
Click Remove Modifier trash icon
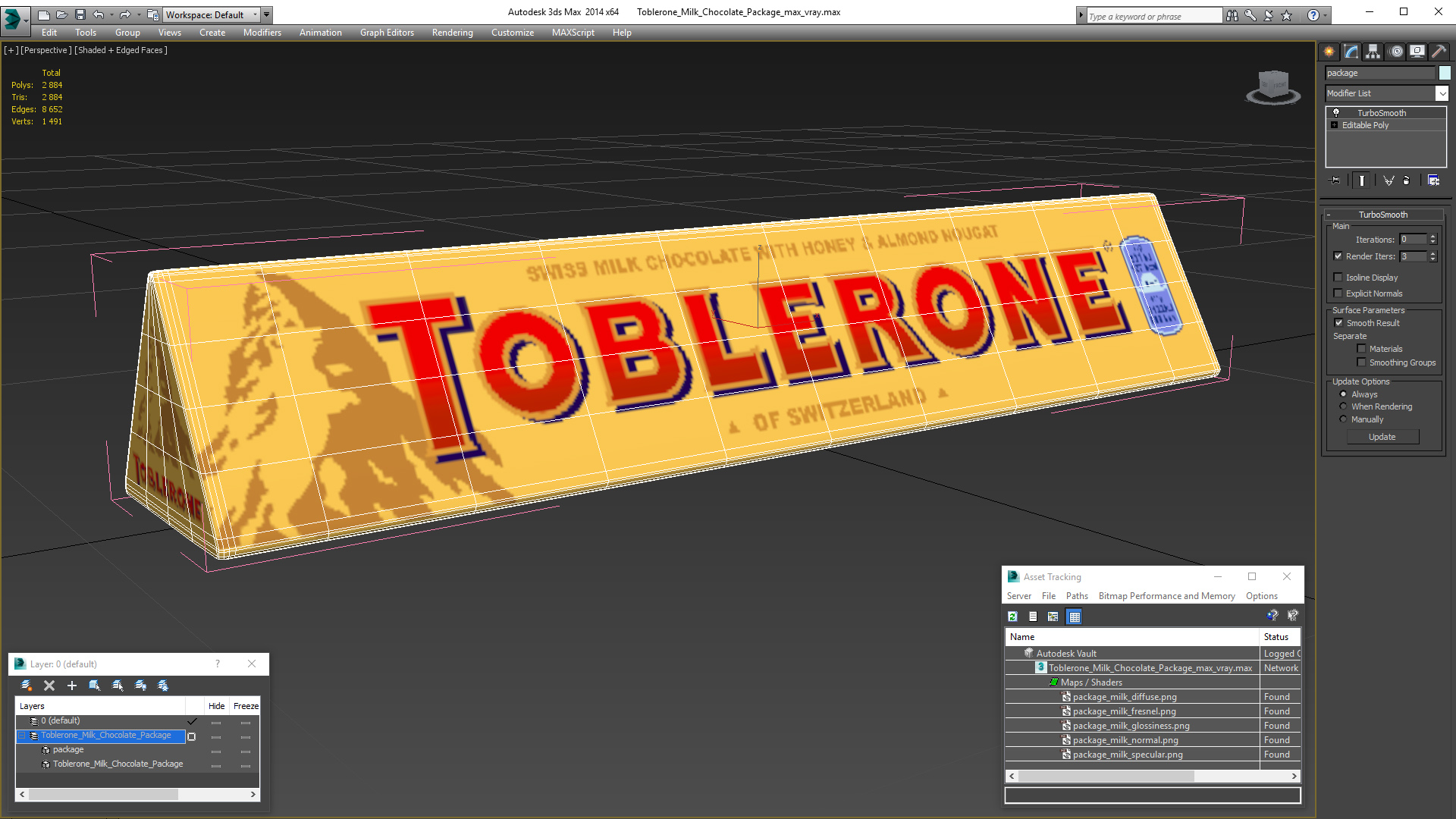click(1407, 180)
